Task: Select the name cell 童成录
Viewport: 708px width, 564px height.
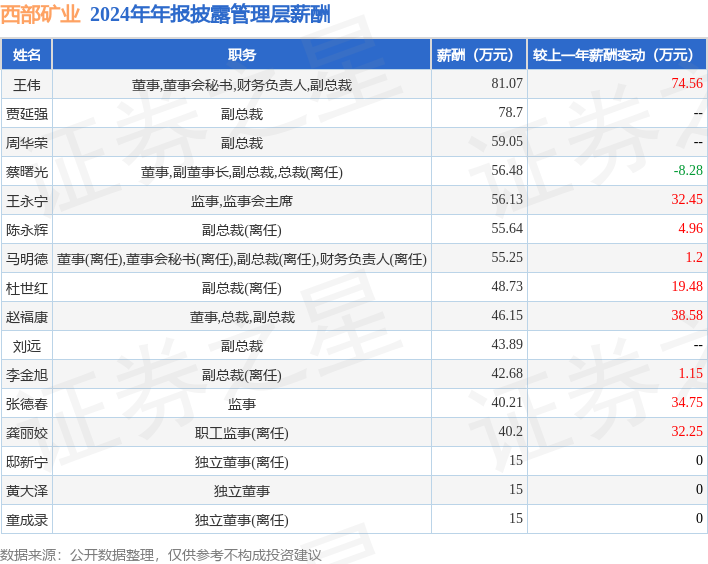Action: [x=27, y=520]
